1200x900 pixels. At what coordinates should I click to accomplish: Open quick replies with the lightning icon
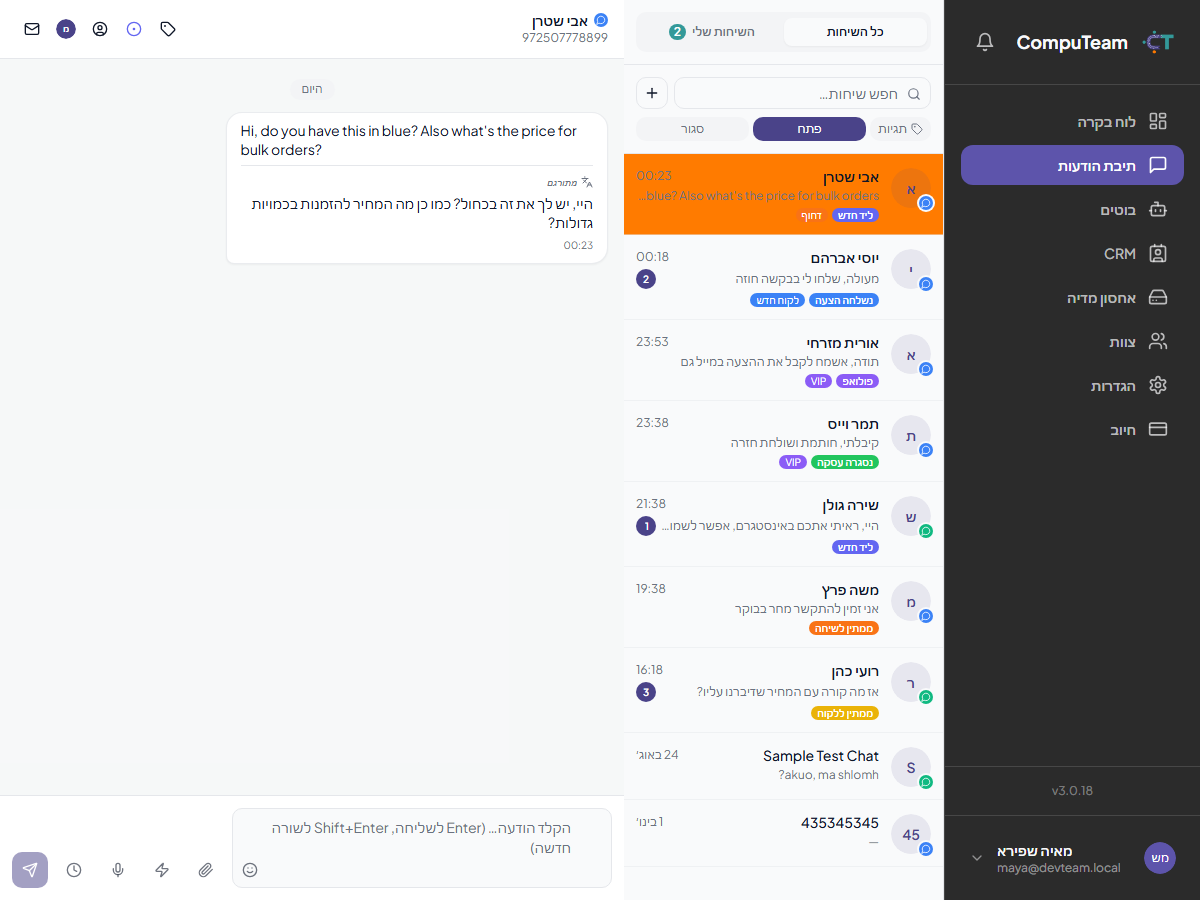(x=162, y=870)
